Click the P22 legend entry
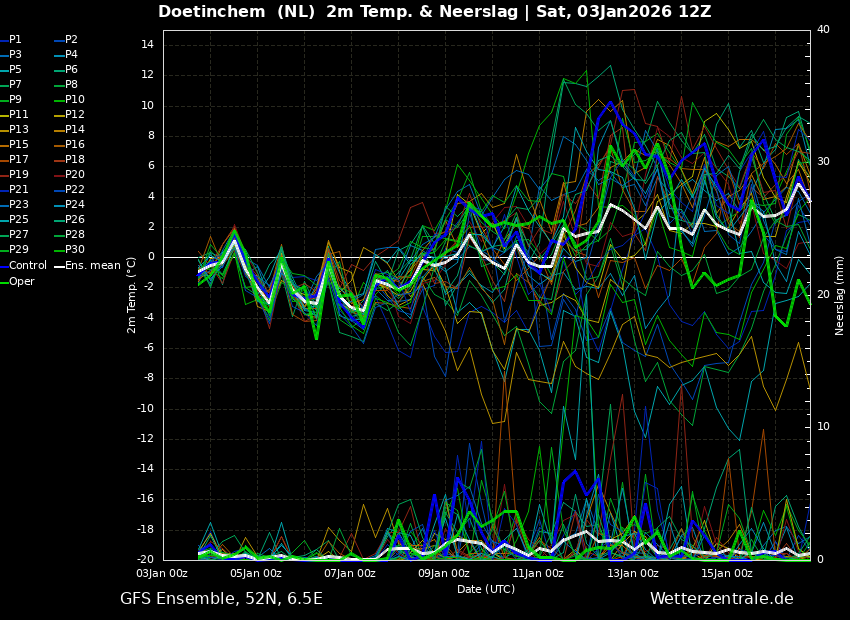850x620 pixels. coord(70,189)
